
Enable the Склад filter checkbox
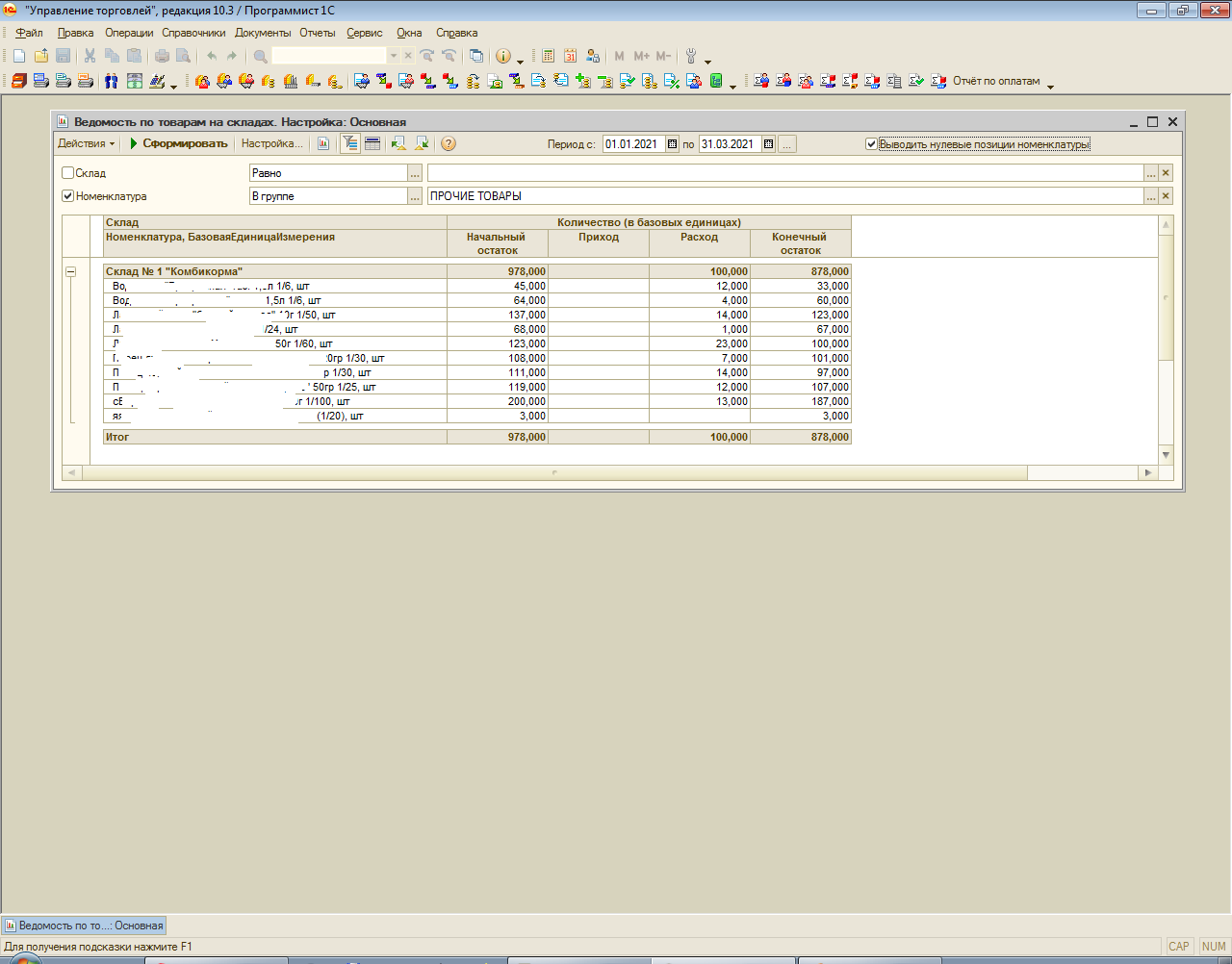pos(67,173)
